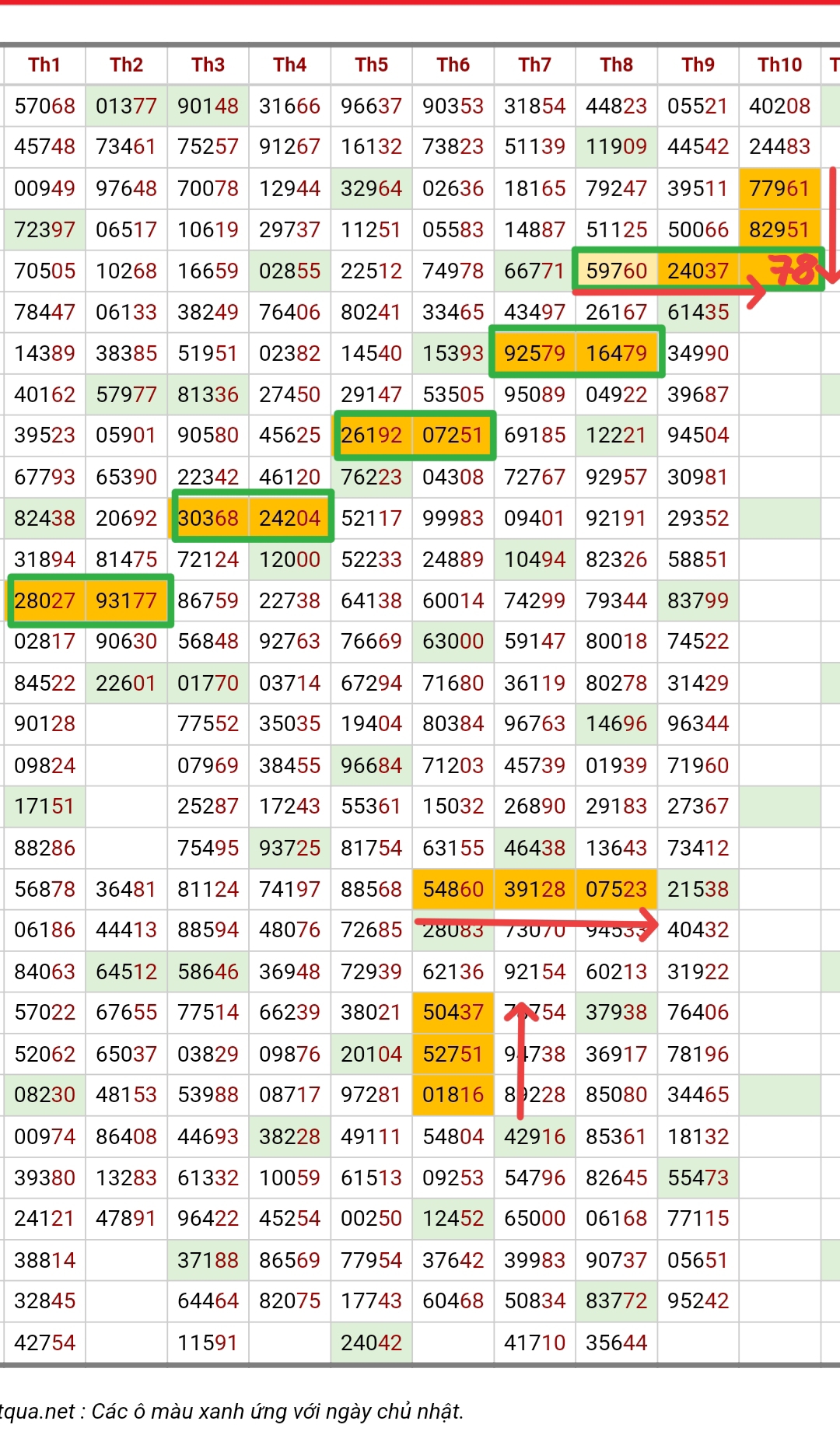Select the orange cell 07523
The image size is (840, 1449).
(x=616, y=889)
